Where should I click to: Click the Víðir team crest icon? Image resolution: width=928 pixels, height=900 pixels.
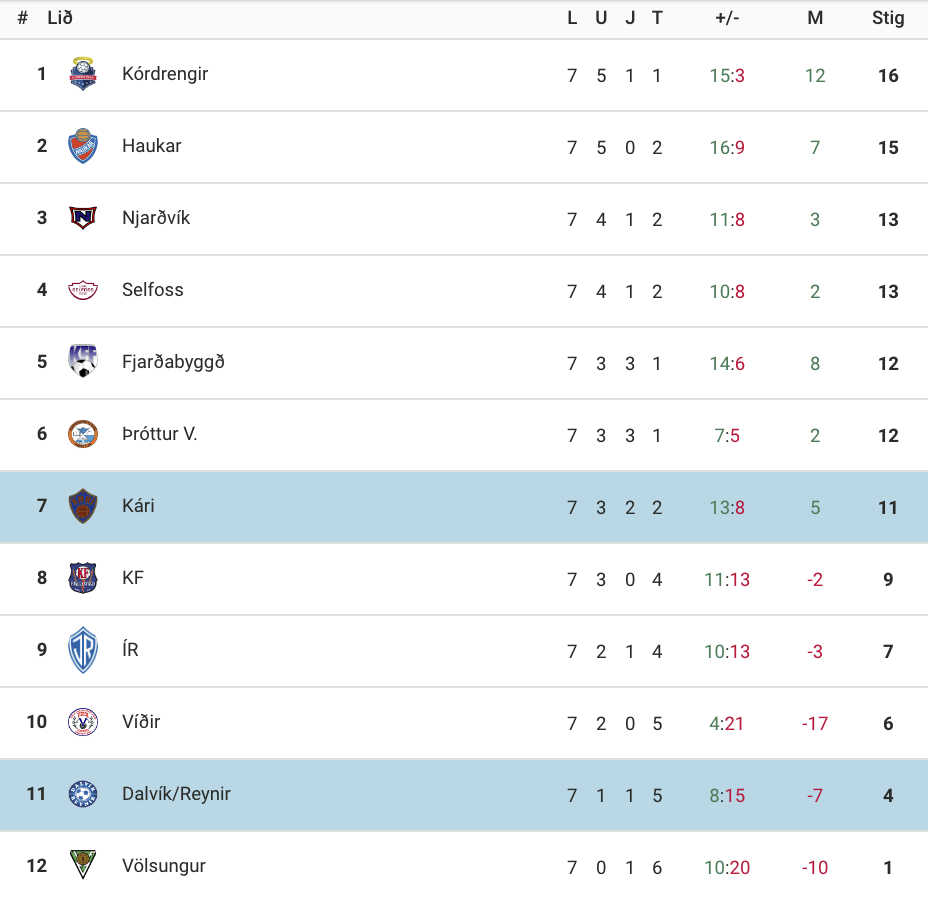[x=83, y=722]
